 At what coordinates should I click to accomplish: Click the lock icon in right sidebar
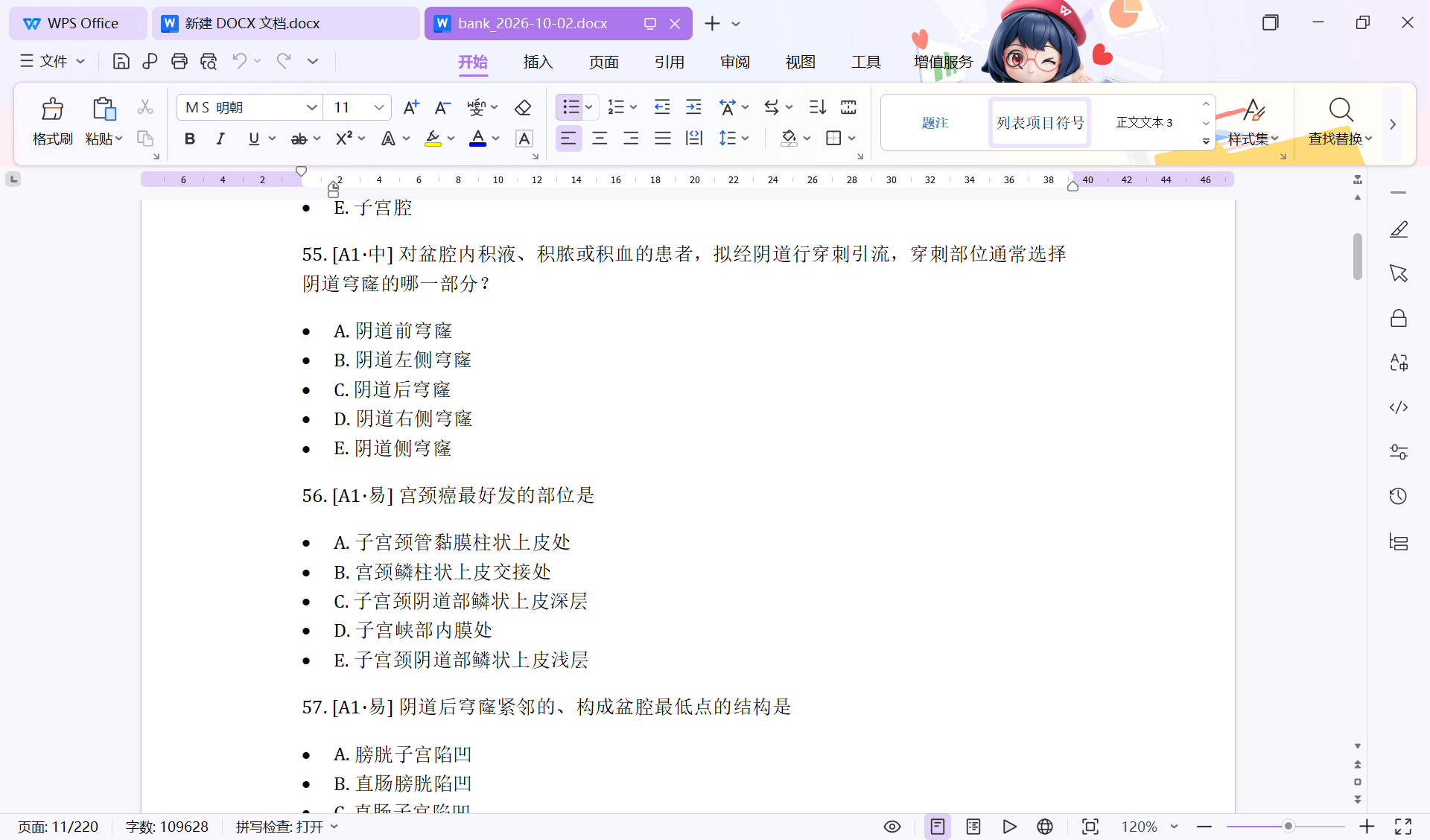pyautogui.click(x=1399, y=318)
